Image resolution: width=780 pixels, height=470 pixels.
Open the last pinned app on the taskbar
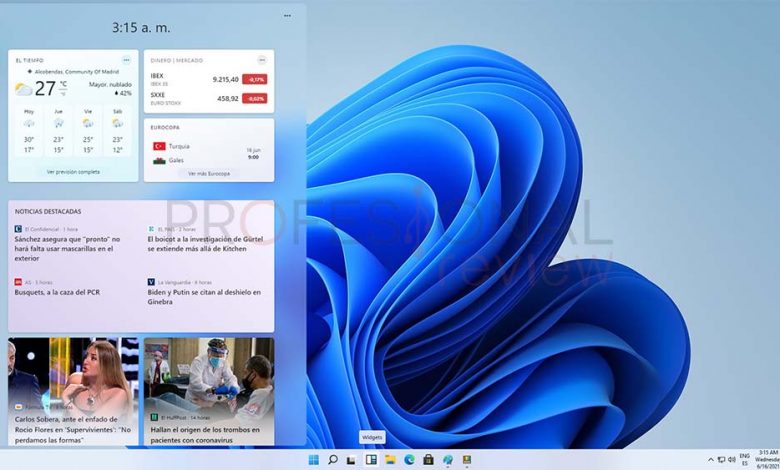[467, 460]
